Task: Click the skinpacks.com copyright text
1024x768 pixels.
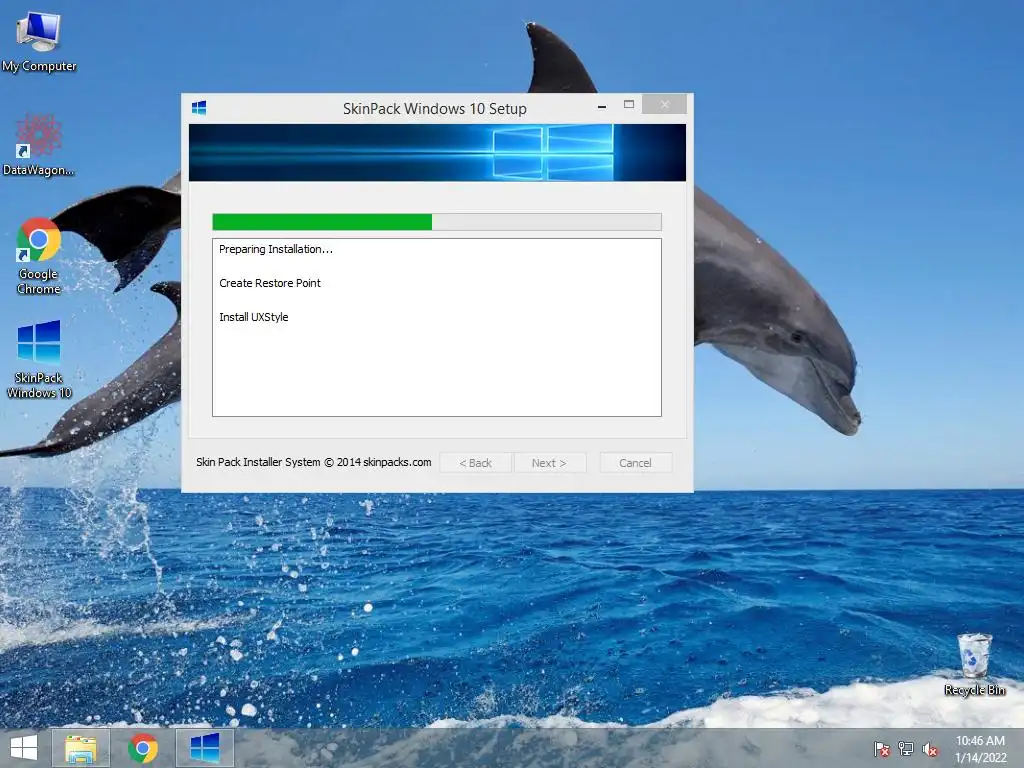Action: (x=313, y=462)
